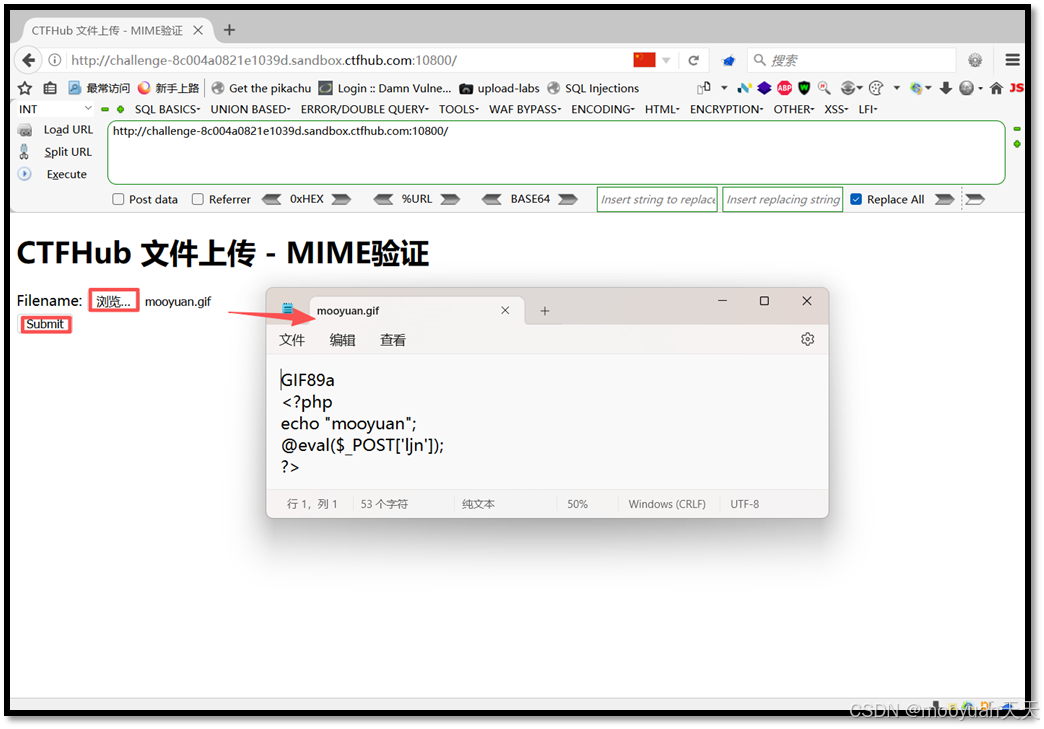
Task: Open the HTML menu in HackBar
Action: 662,109
